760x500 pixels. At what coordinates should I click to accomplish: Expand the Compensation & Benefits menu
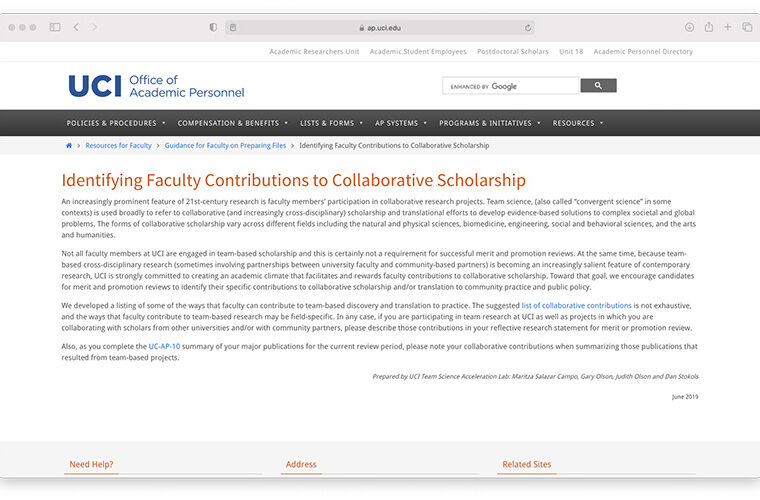pyautogui.click(x=232, y=123)
